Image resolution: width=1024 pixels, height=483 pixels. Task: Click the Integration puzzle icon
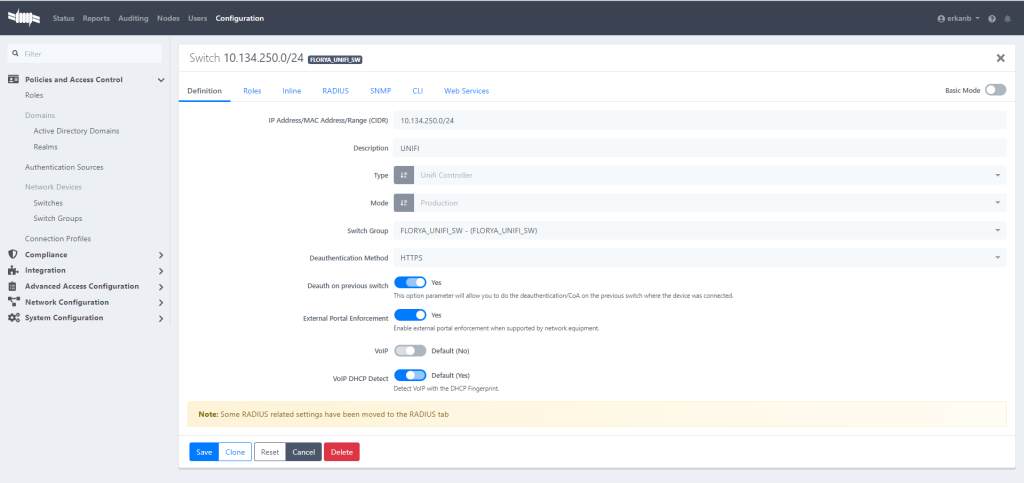click(x=13, y=270)
